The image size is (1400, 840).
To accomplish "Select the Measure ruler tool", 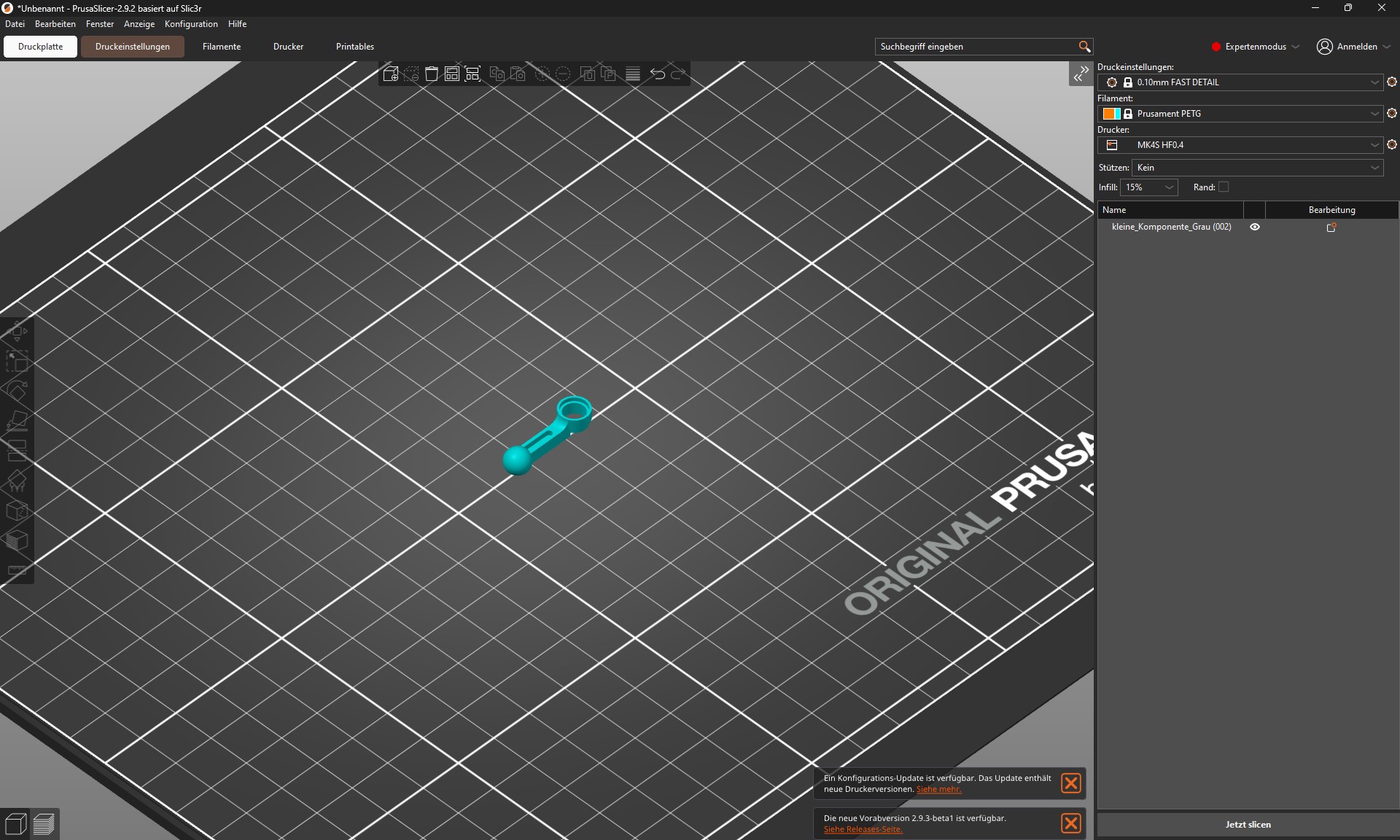I will tap(17, 570).
